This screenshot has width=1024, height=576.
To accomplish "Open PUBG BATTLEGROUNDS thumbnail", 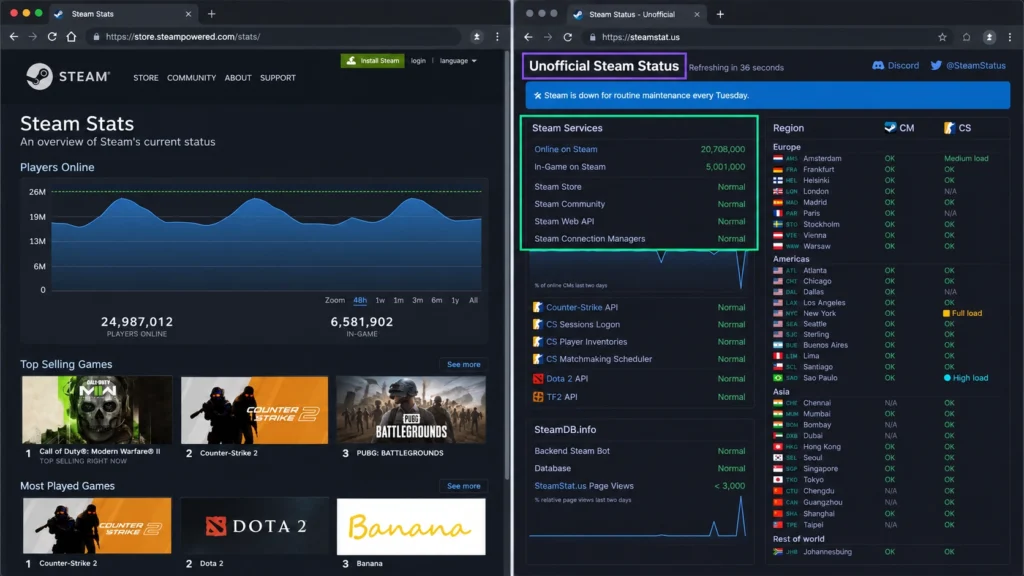I will 411,410.
